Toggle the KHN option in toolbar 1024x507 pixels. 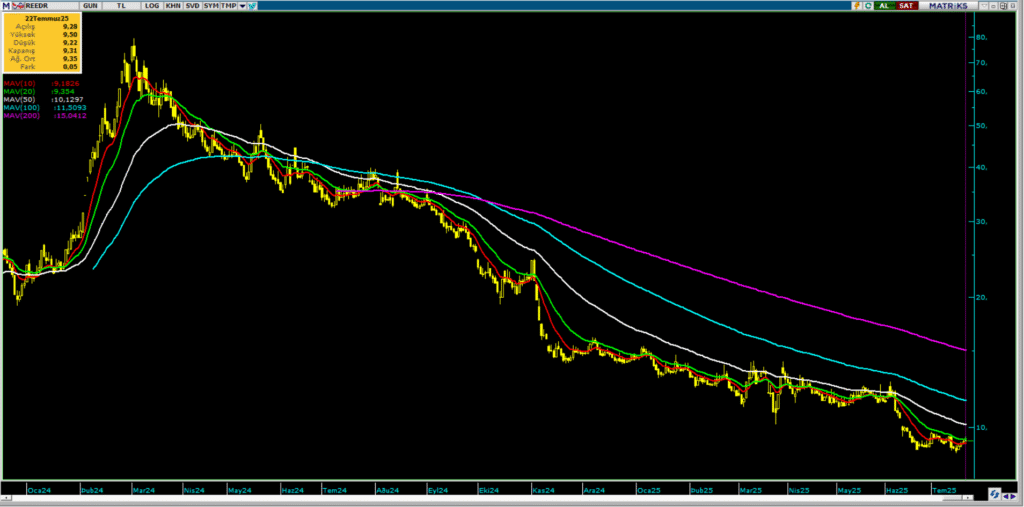pos(171,6)
